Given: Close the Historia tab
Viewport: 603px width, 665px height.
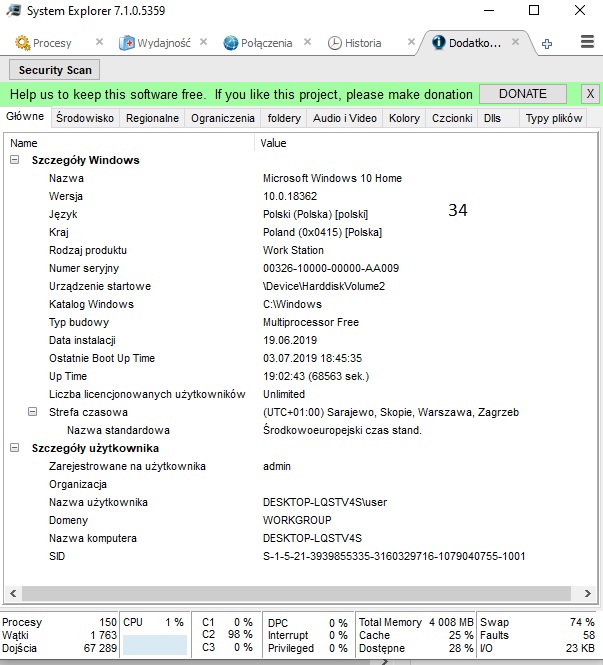Looking at the screenshot, I should point(411,42).
